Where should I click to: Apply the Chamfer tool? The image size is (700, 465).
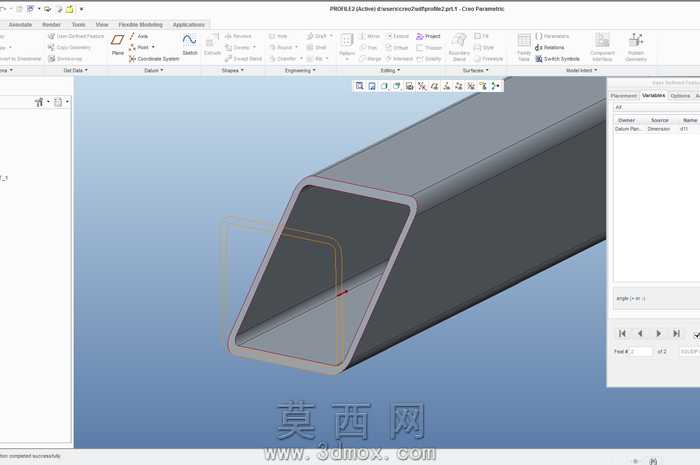coord(283,59)
